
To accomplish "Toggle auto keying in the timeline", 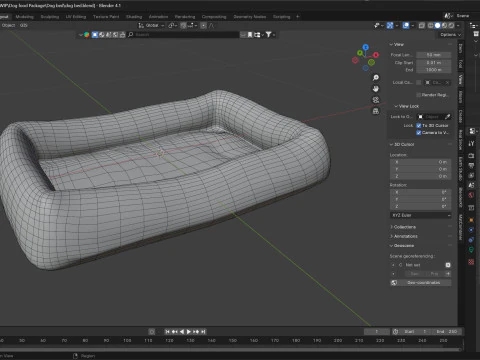I will (152, 332).
